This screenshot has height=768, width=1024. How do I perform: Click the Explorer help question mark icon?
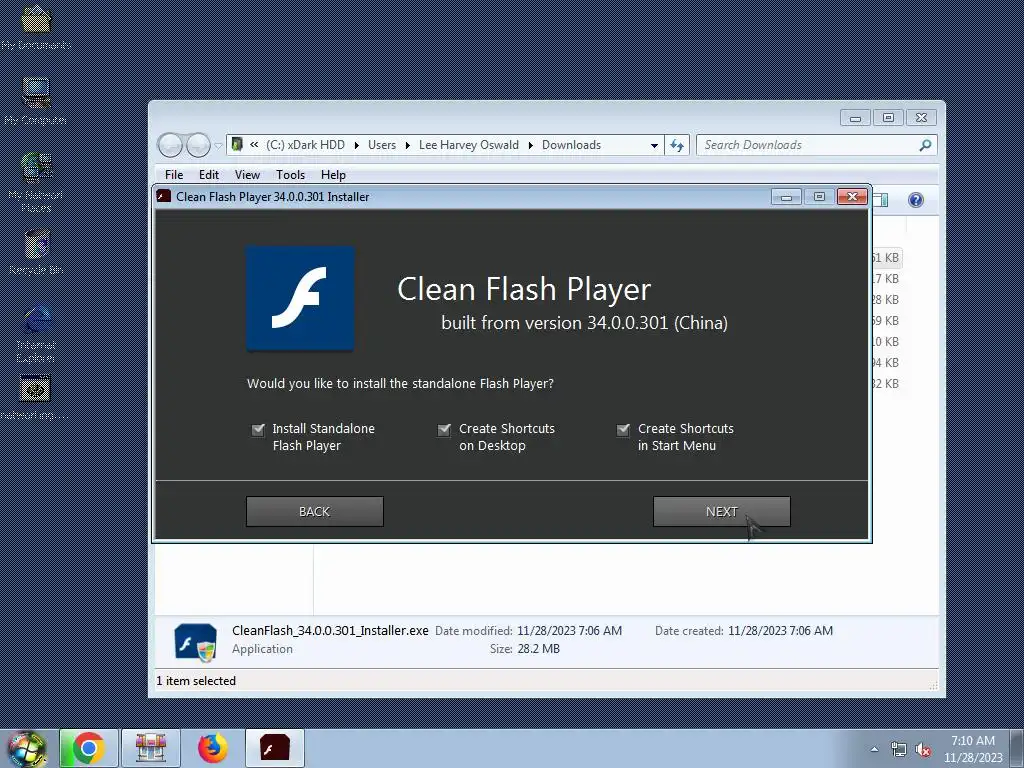[x=916, y=200]
